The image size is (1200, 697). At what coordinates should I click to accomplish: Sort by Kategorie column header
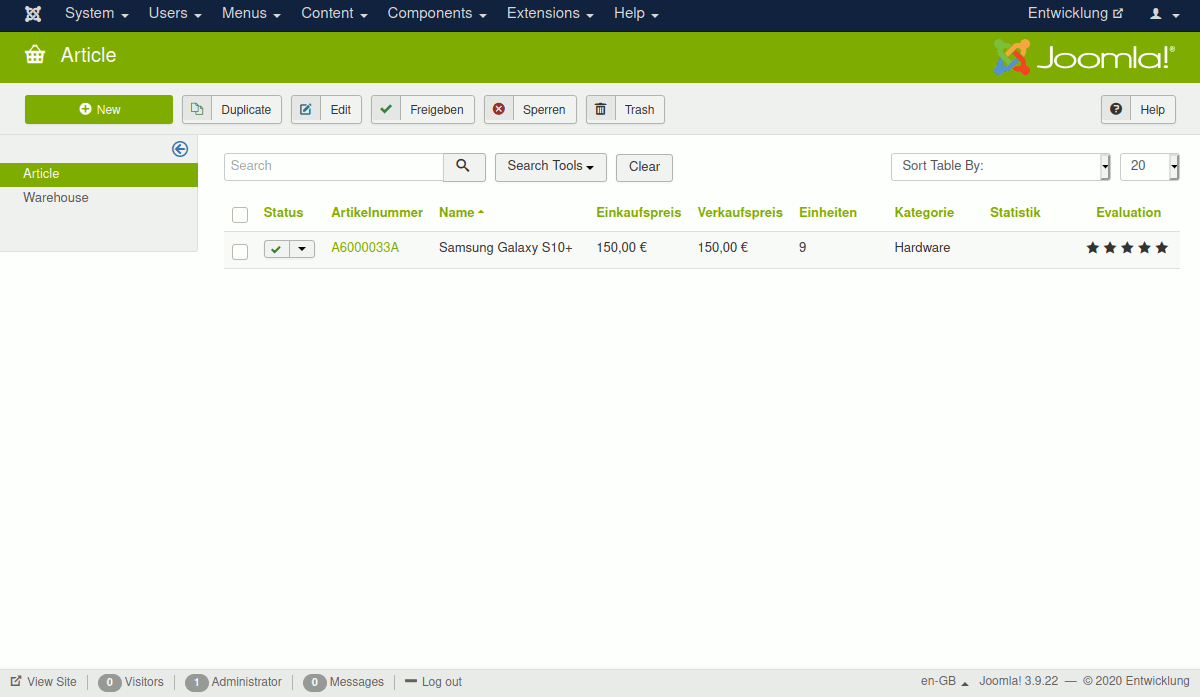tap(924, 213)
